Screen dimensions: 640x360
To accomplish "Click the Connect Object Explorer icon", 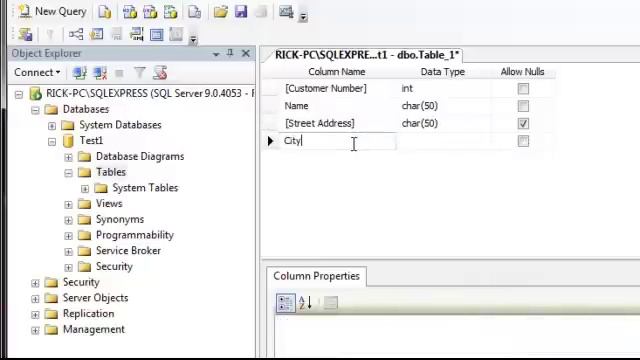I will pos(80,73).
